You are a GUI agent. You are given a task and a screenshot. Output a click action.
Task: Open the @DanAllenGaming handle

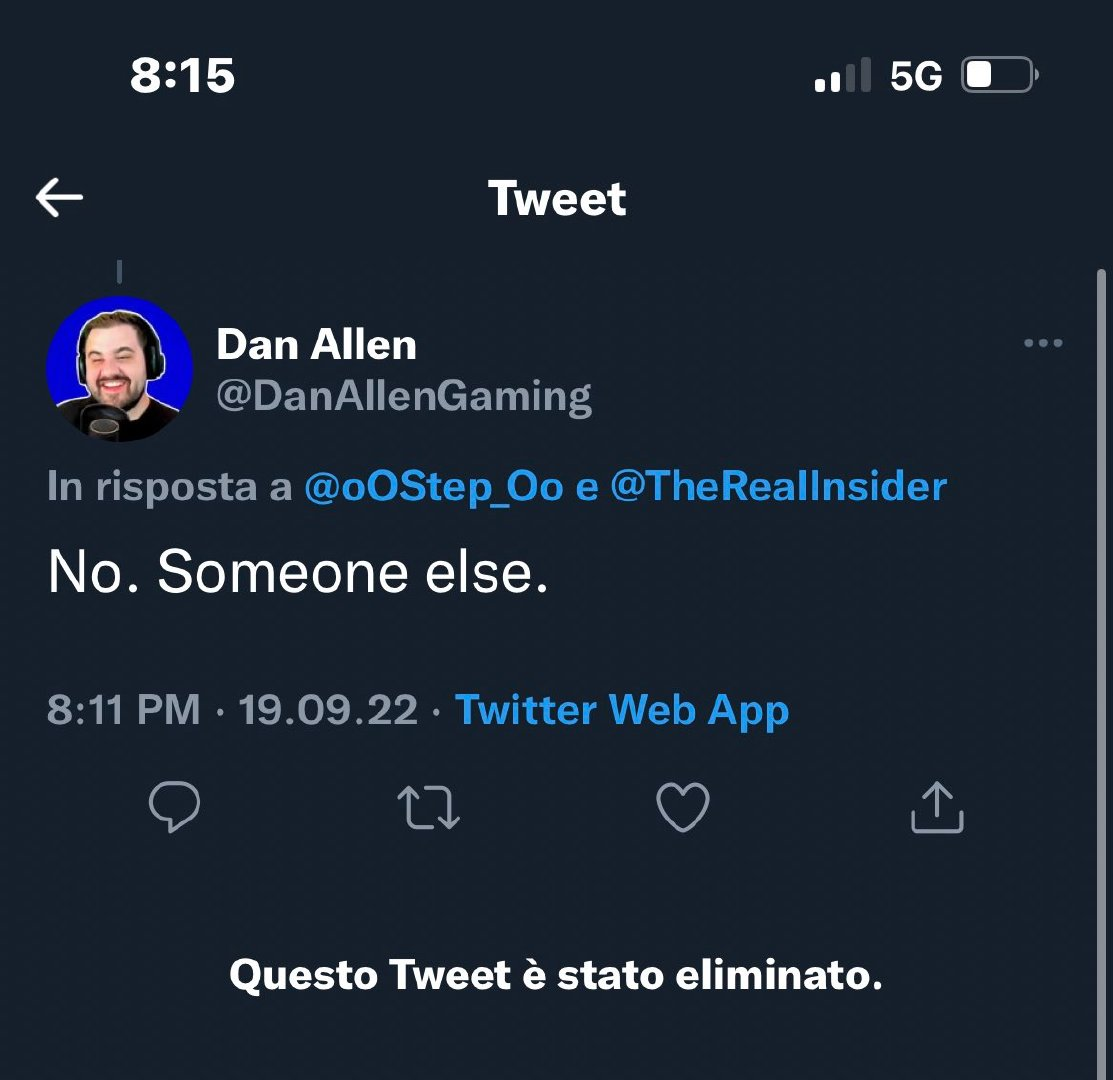[x=404, y=397]
